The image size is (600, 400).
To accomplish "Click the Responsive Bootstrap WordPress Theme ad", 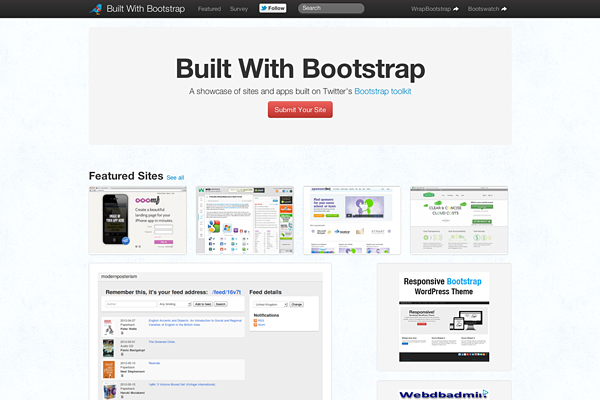I will click(444, 317).
